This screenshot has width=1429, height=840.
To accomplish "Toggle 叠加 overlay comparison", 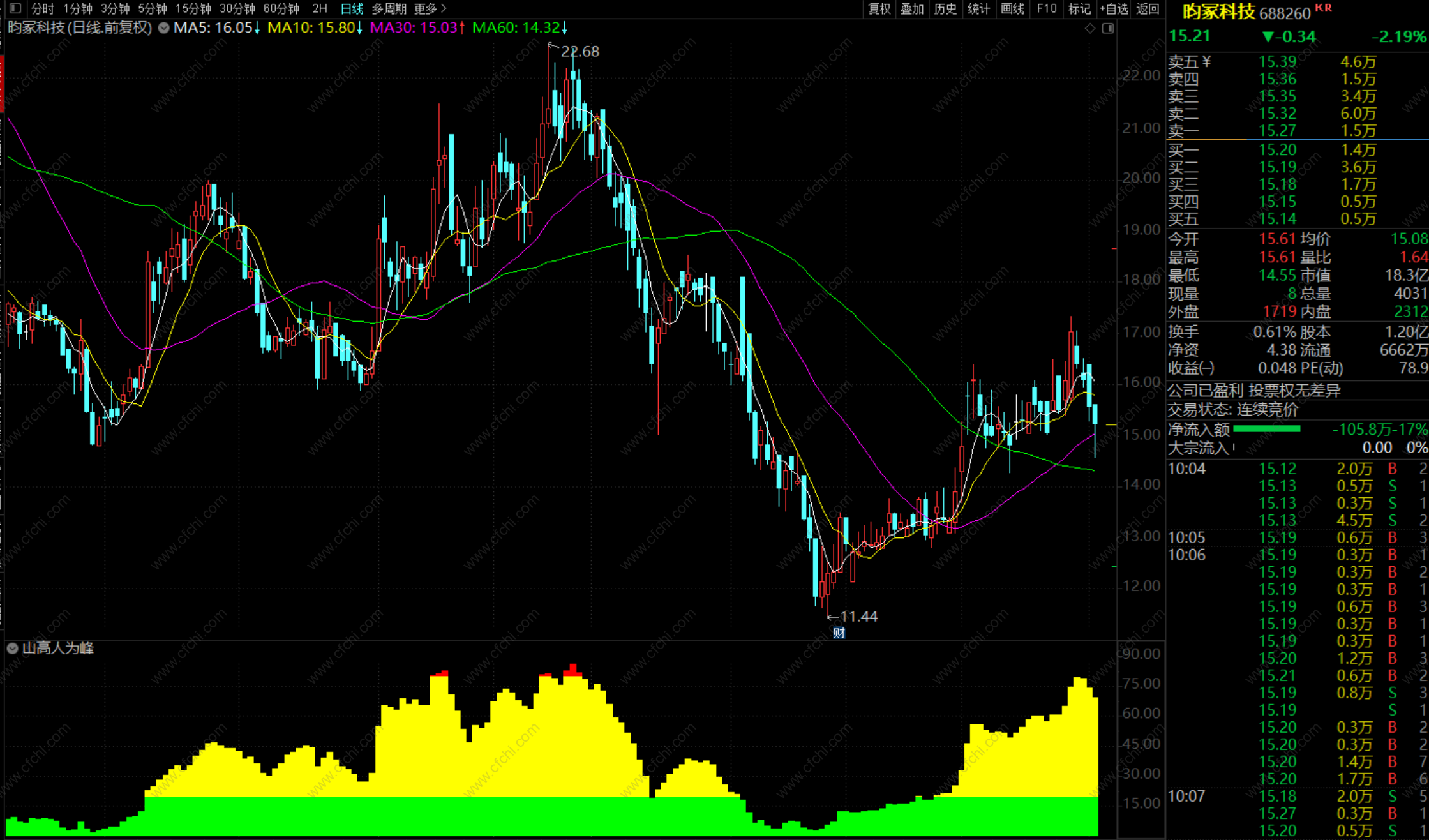I will pyautogui.click(x=912, y=8).
